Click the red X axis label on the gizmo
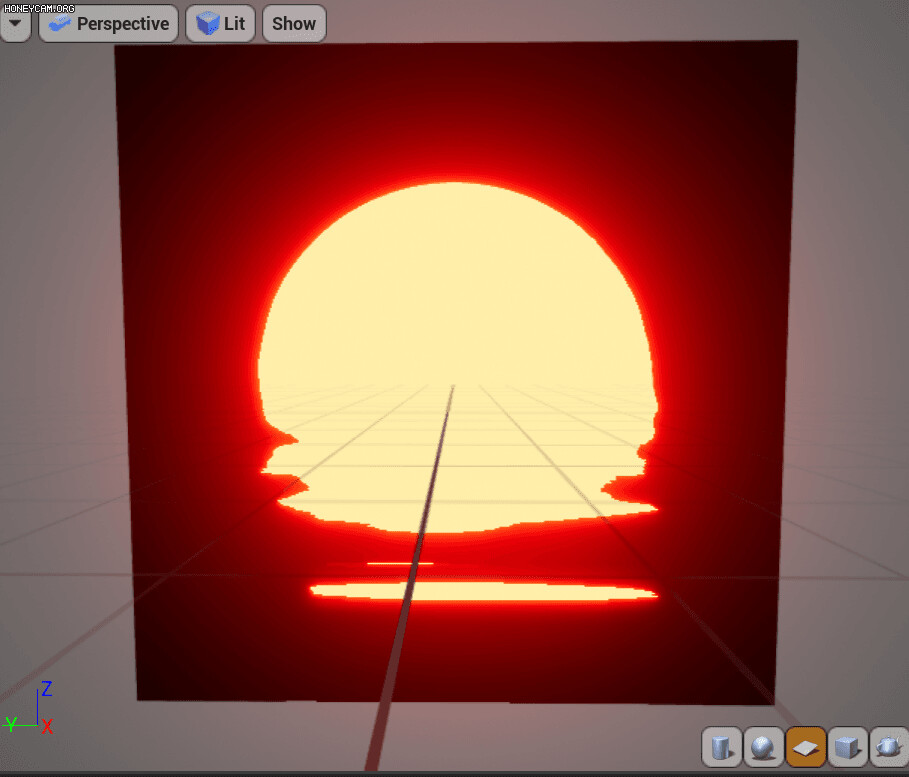 [x=46, y=728]
